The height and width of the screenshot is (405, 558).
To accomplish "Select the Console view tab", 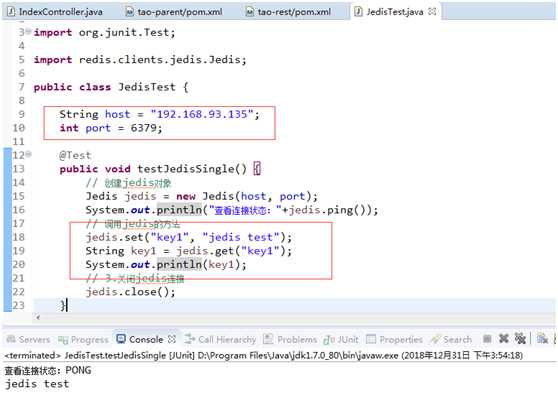I will pyautogui.click(x=146, y=340).
